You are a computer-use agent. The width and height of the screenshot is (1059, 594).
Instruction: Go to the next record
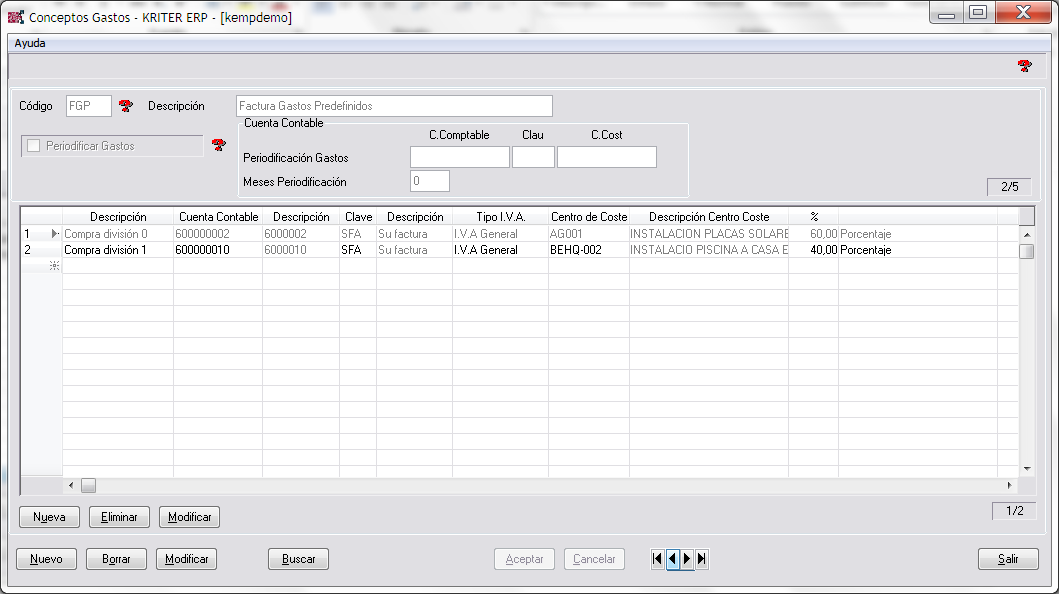click(687, 559)
